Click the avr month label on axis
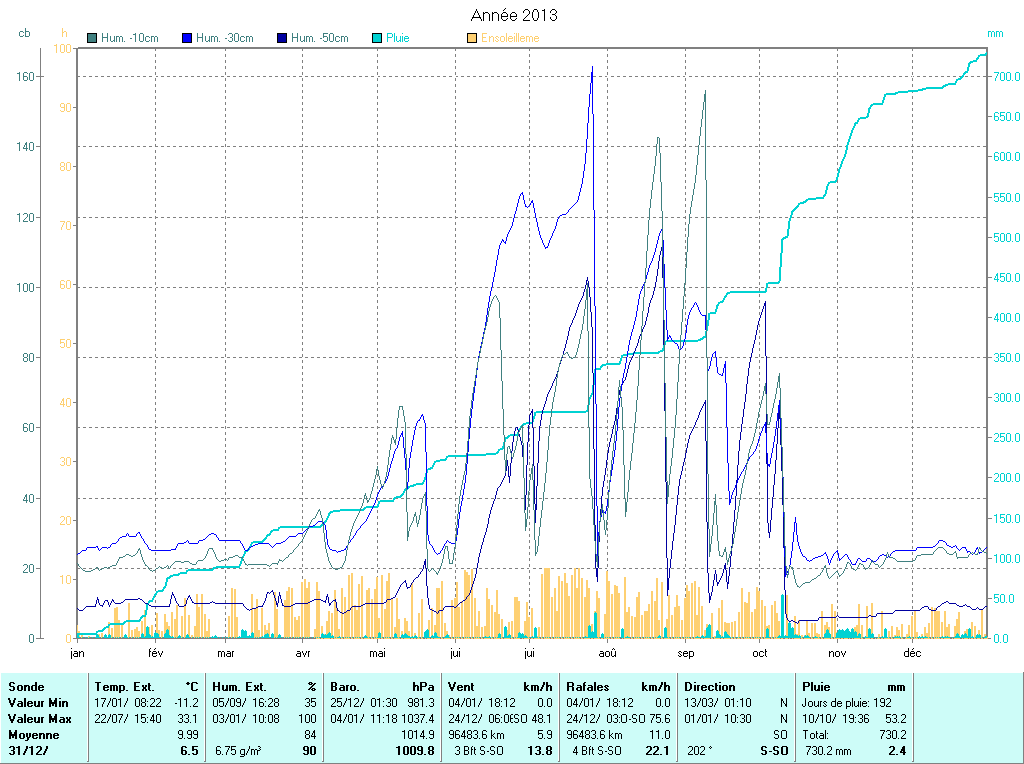 point(303,653)
